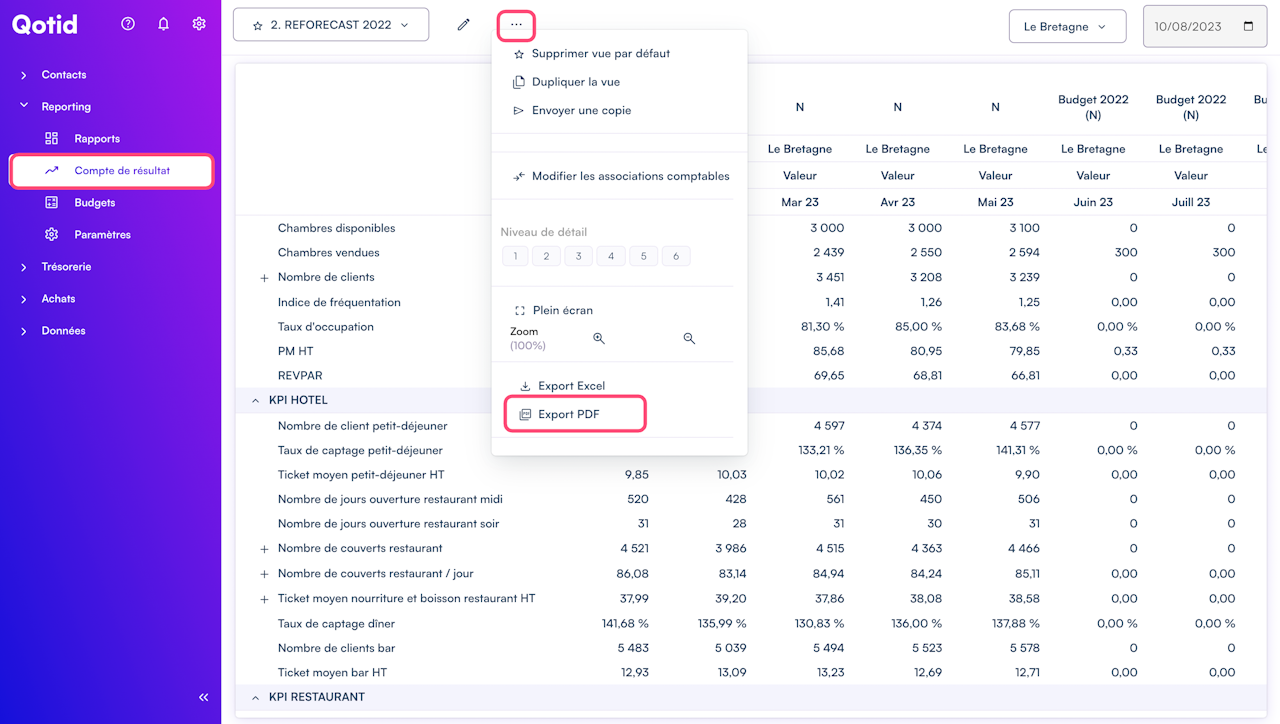The width and height of the screenshot is (1280, 724).
Task: Click the date field 10/08/2023
Action: [1203, 27]
